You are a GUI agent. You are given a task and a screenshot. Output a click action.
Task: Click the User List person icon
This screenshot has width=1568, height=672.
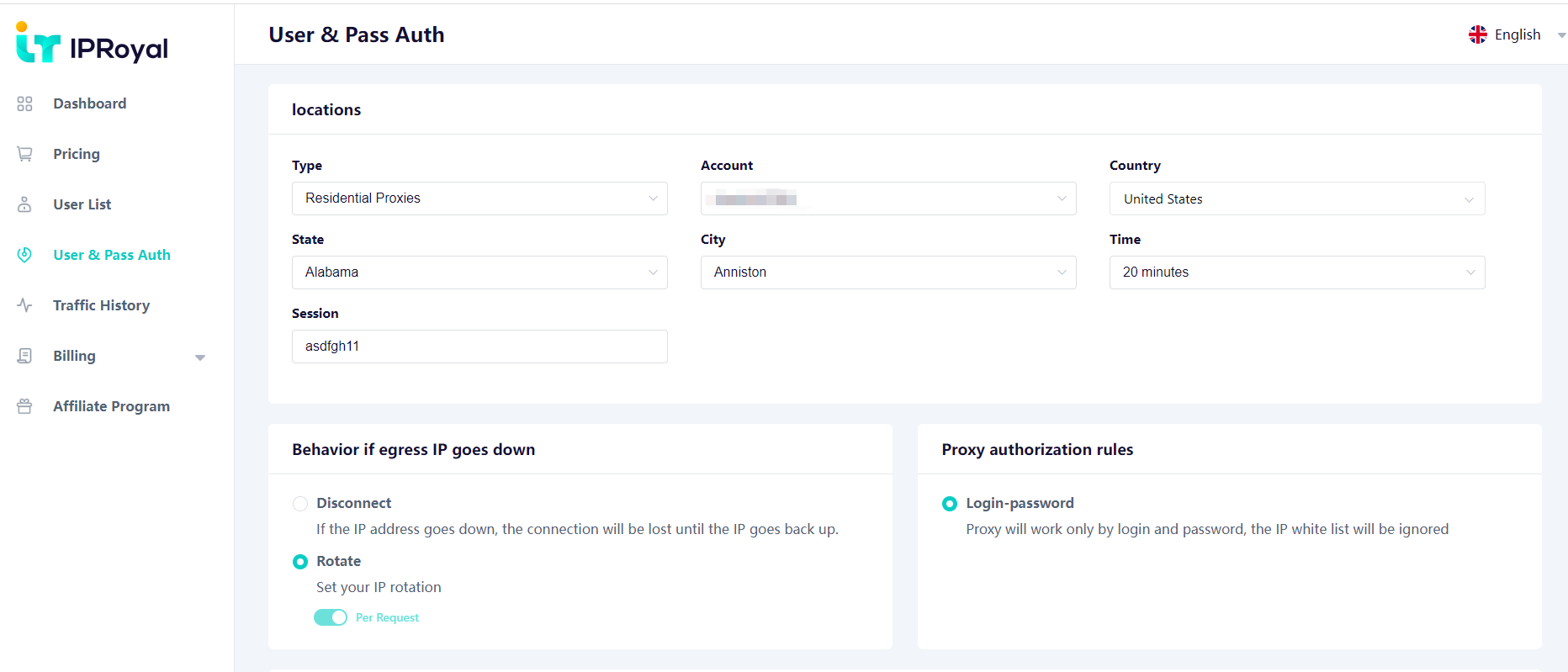(x=24, y=204)
